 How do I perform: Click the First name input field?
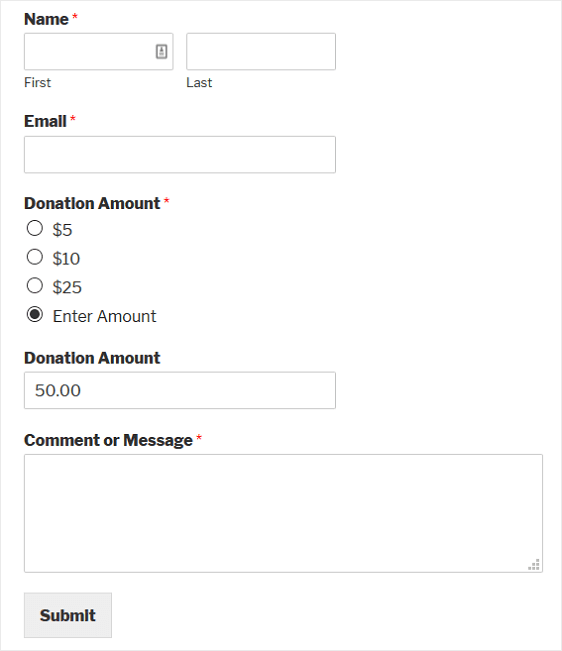tap(99, 51)
